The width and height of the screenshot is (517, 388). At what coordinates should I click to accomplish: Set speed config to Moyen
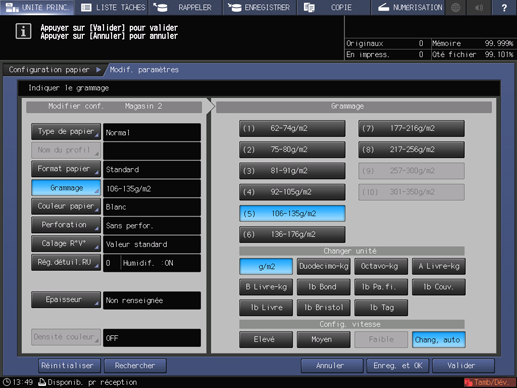[x=324, y=340]
